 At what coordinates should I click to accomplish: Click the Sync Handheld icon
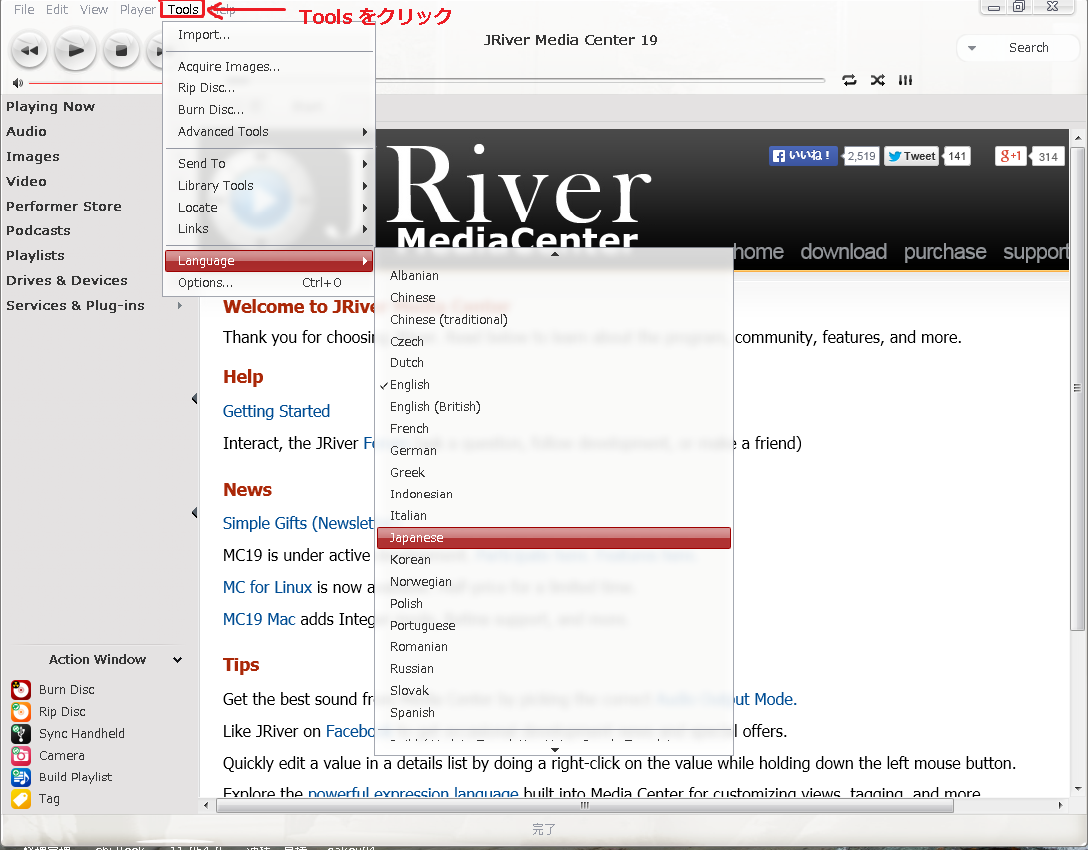tap(21, 734)
